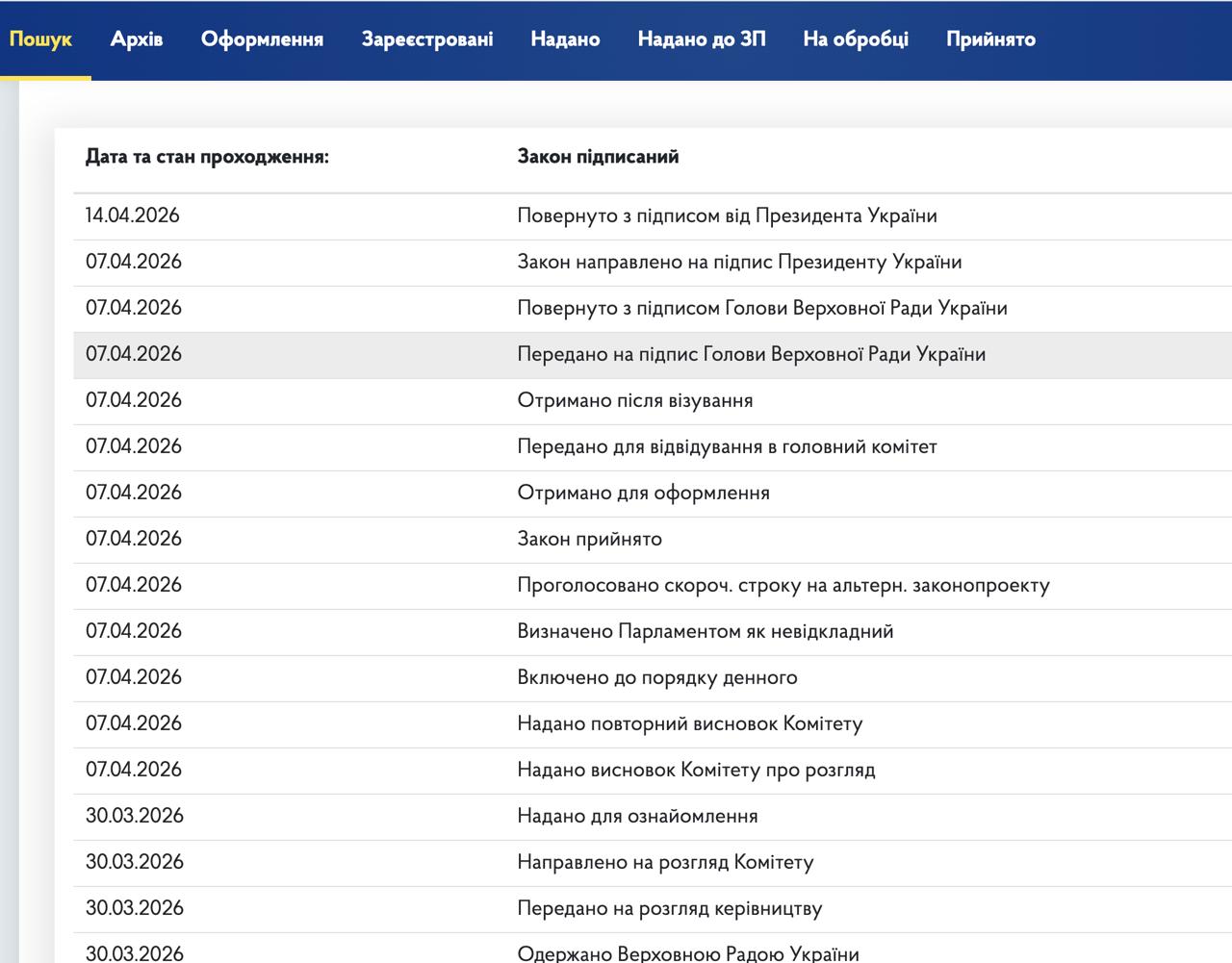The width and height of the screenshot is (1232, 963).
Task: Open the Включено до порядку денного entry
Action: pos(654,677)
